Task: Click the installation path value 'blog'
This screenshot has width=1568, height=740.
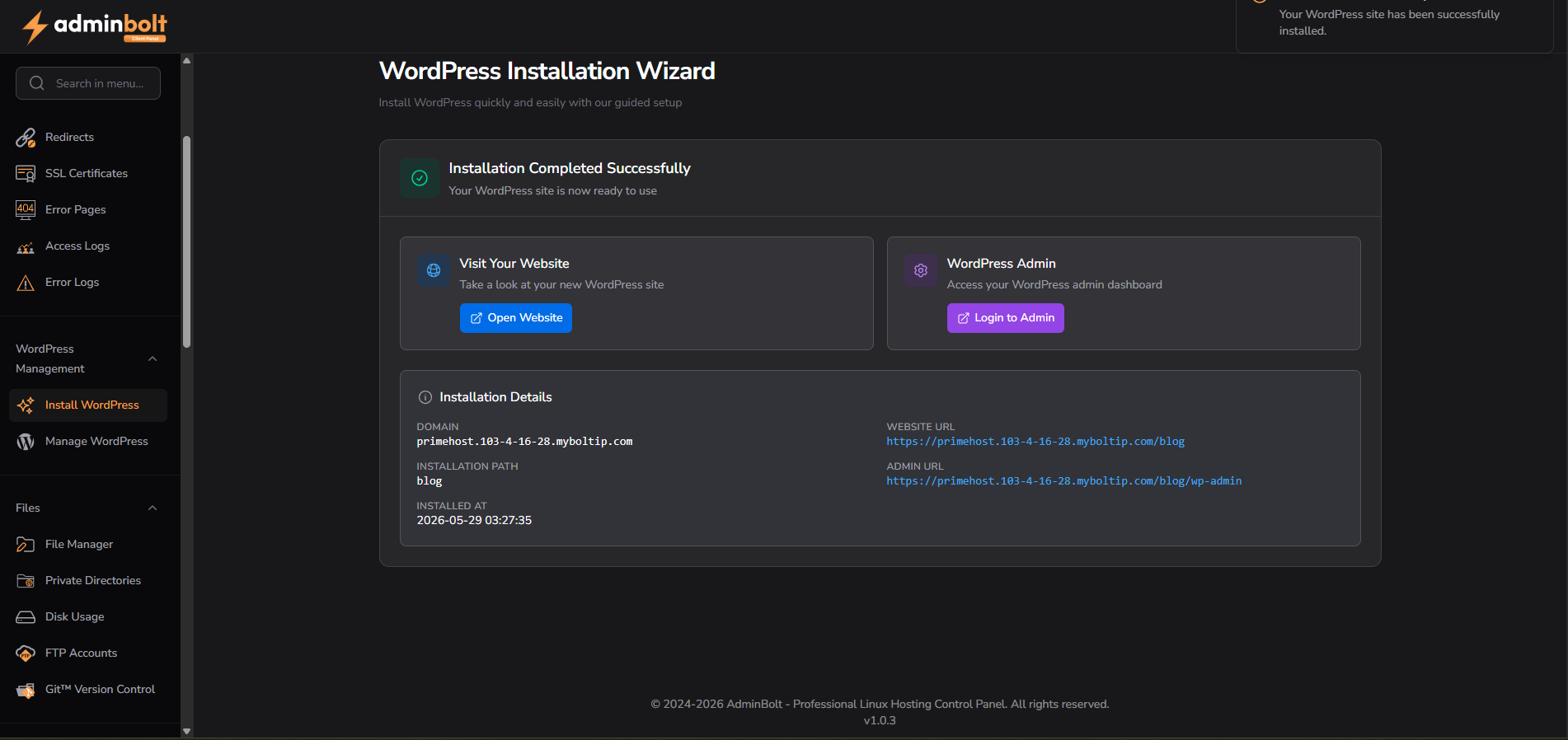Action: [x=430, y=481]
